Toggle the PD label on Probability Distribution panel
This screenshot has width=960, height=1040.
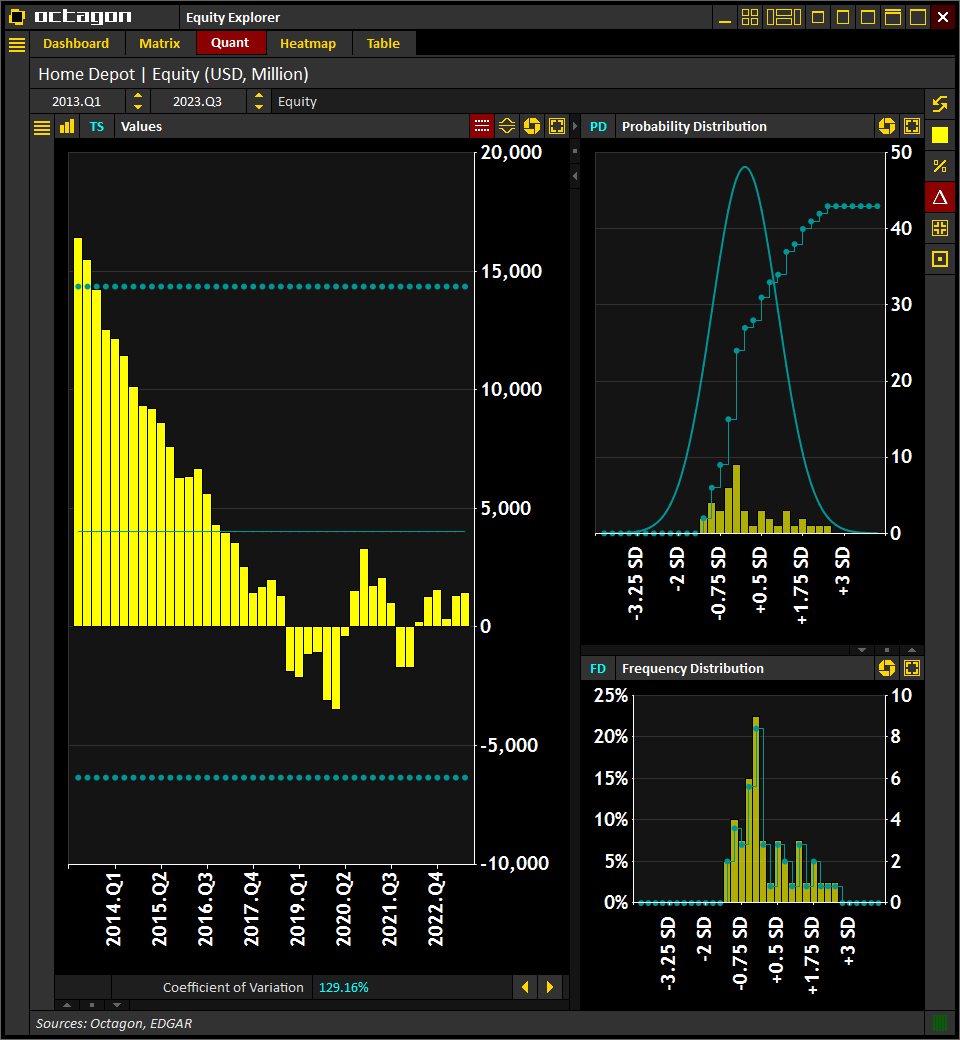pos(598,126)
